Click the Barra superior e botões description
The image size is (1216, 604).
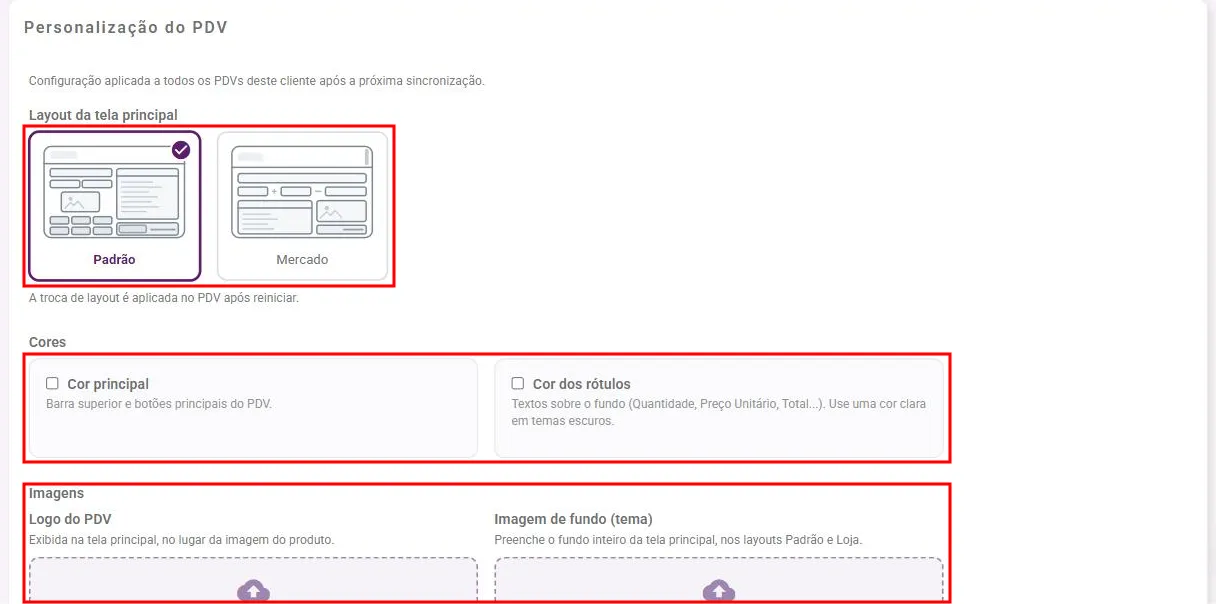[x=159, y=405]
